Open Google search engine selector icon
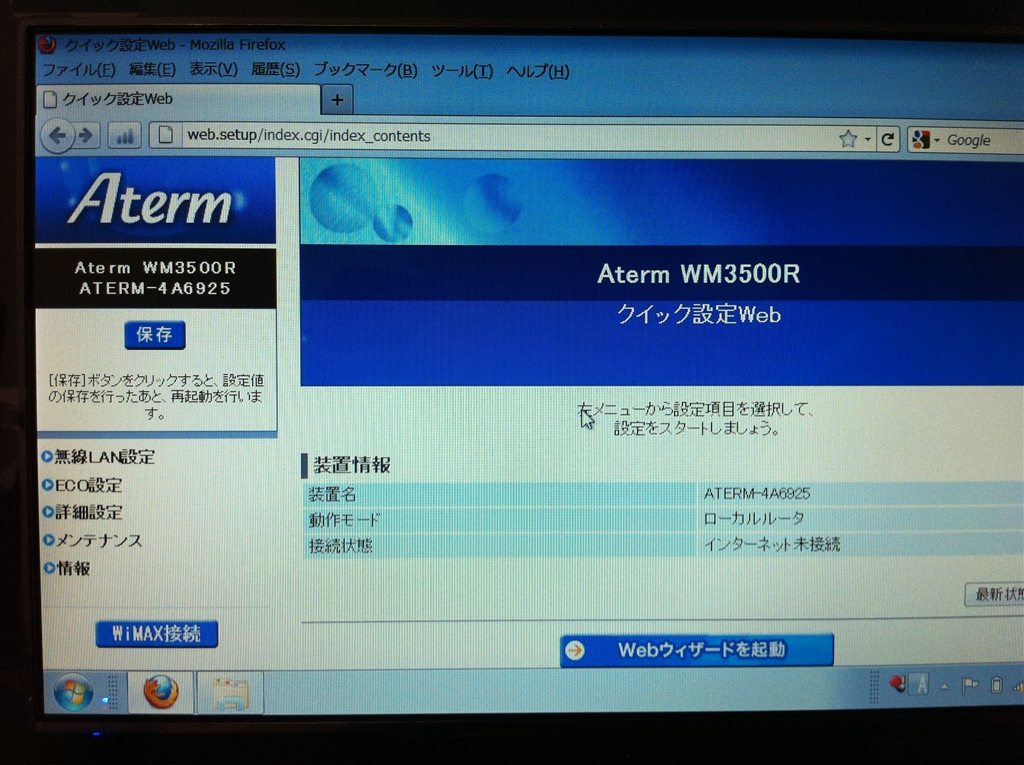This screenshot has height=765, width=1024. click(921, 140)
